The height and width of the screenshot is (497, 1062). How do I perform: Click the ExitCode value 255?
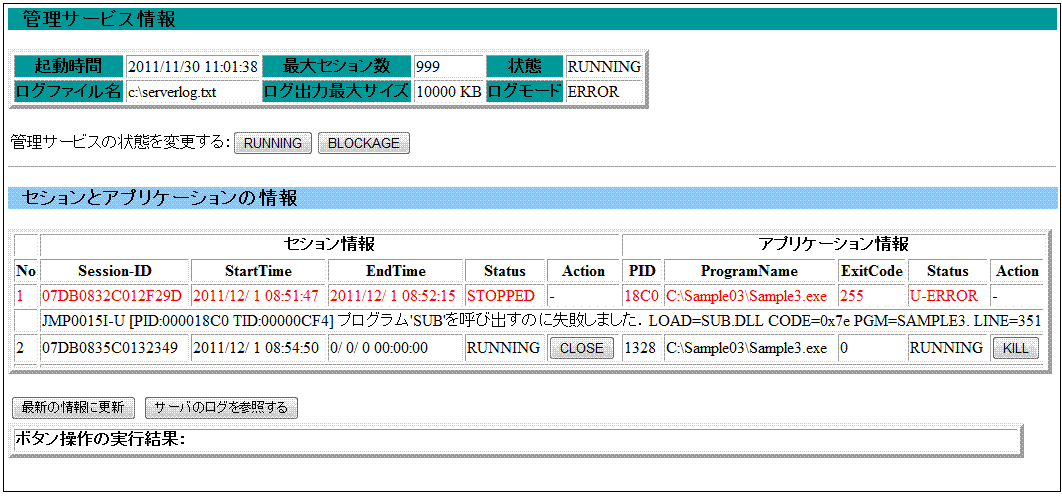click(851, 296)
